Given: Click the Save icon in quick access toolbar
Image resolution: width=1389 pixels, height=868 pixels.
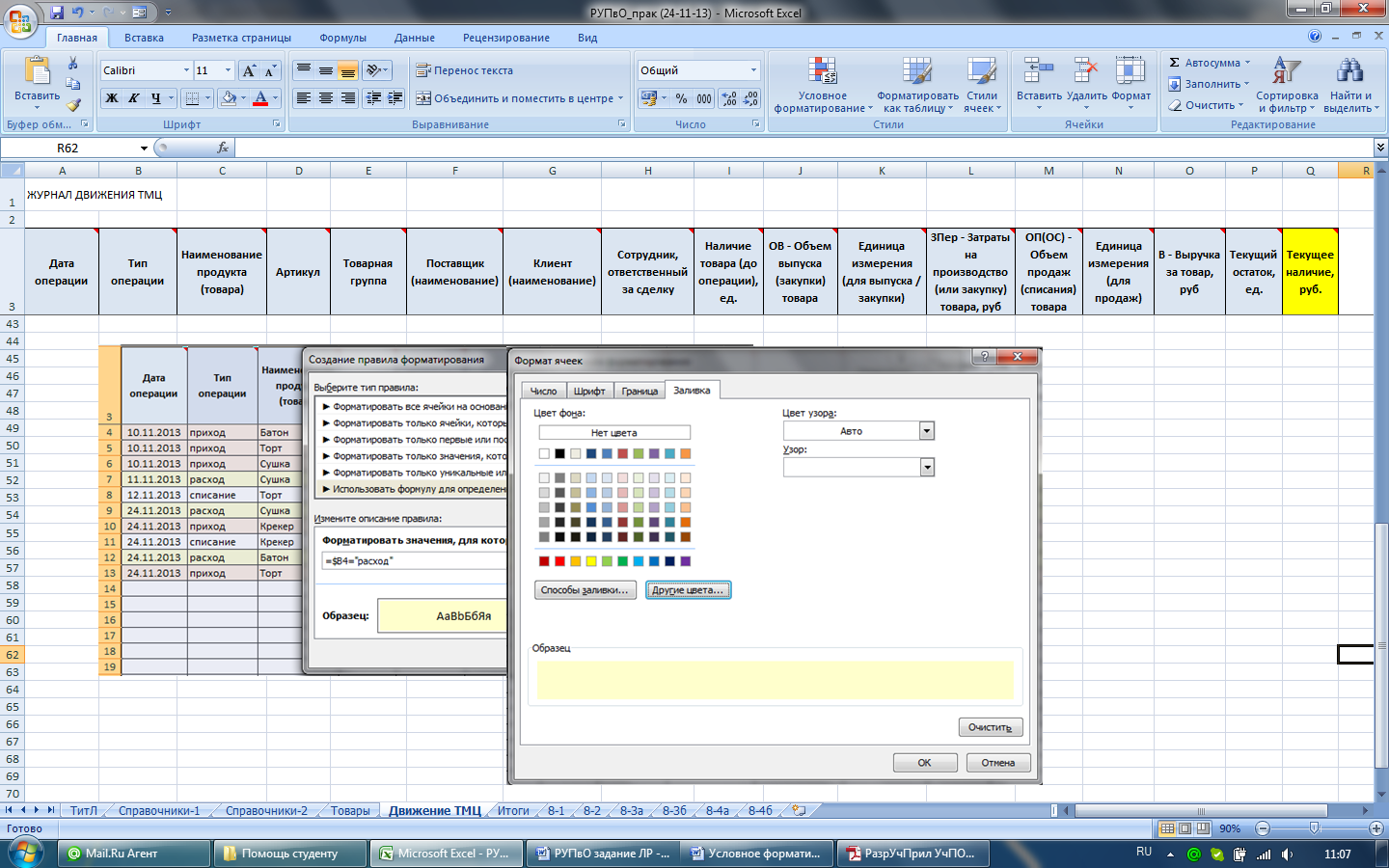Looking at the screenshot, I should coord(57,13).
